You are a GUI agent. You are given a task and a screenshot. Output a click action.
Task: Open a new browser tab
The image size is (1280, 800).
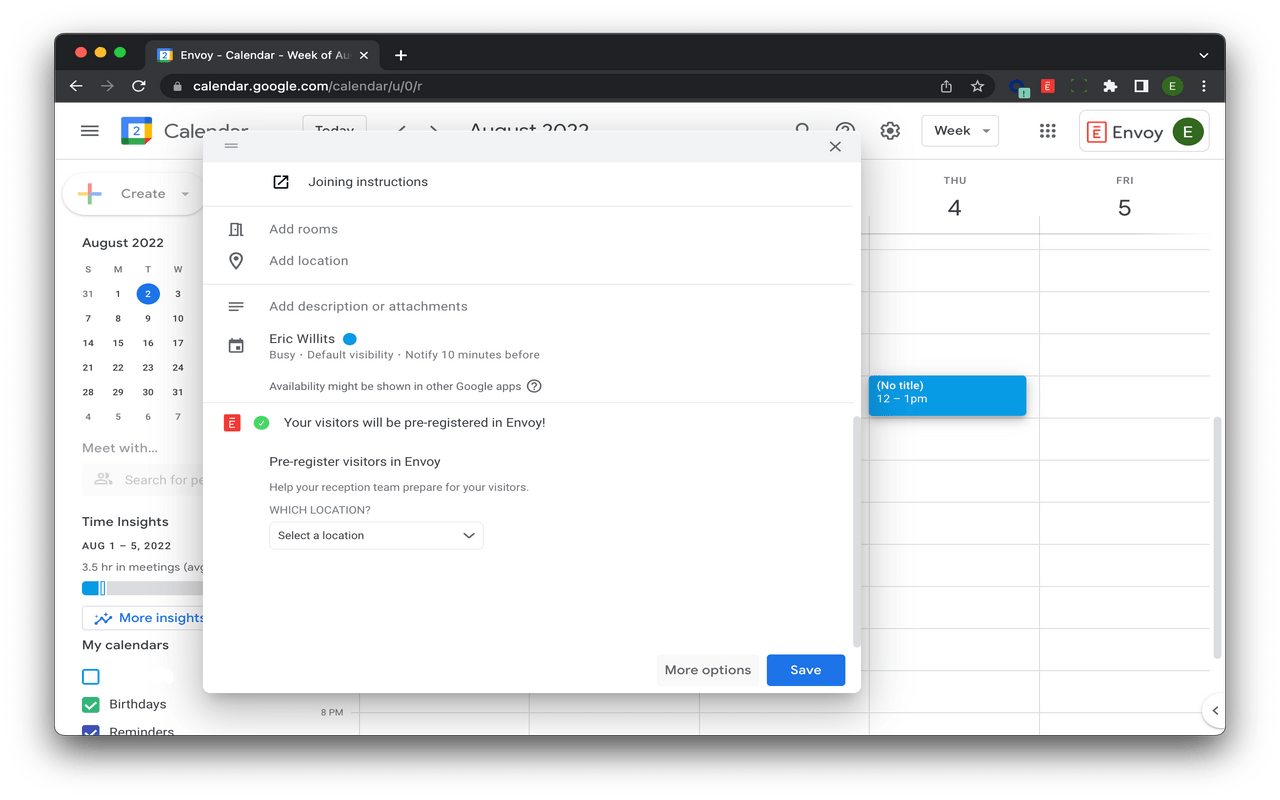(401, 55)
